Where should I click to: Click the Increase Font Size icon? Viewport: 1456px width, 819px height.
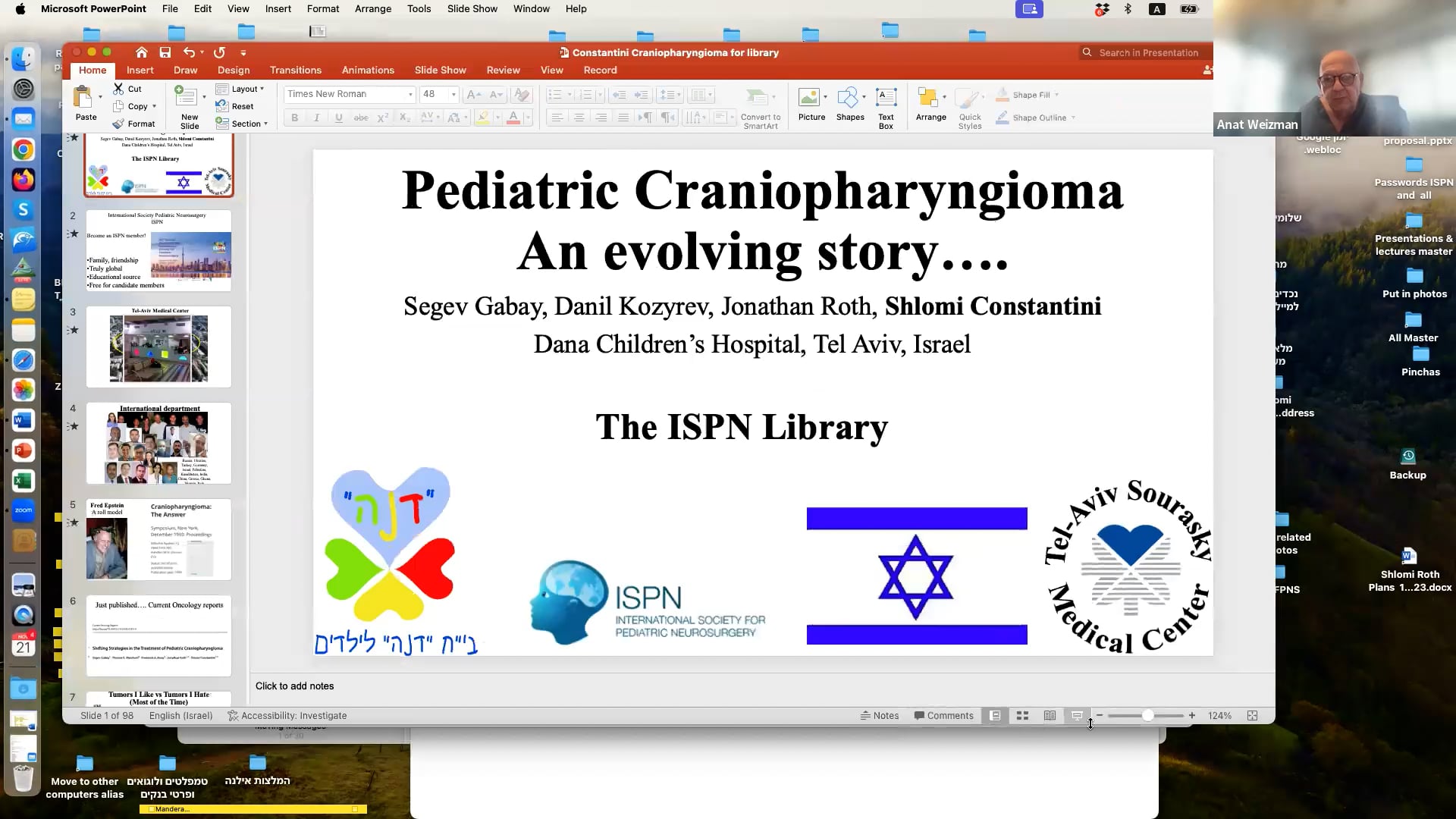pyautogui.click(x=474, y=94)
